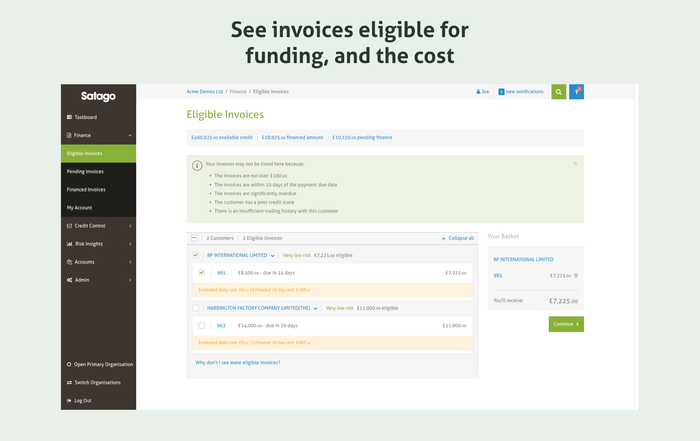The image size is (700, 441).
Task: Click the '£11,900.00' amount in invoice 963 row
Action: pyautogui.click(x=454, y=326)
